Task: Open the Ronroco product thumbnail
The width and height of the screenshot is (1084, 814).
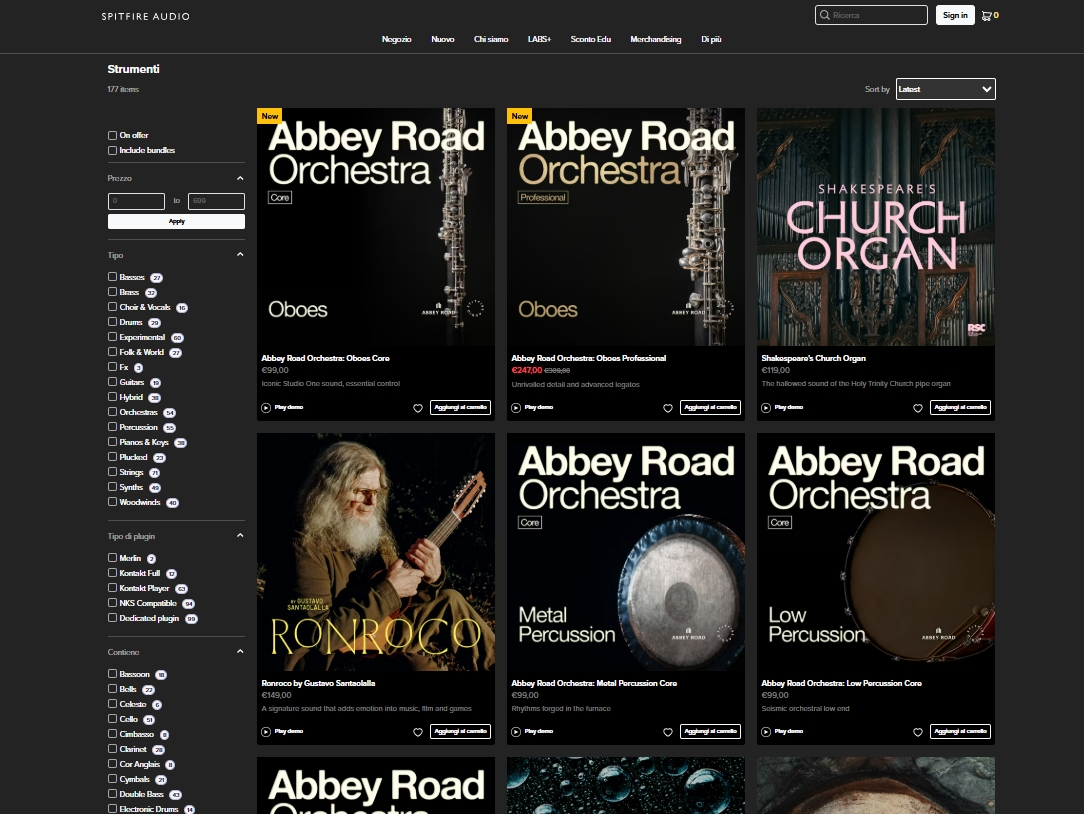Action: [375, 552]
